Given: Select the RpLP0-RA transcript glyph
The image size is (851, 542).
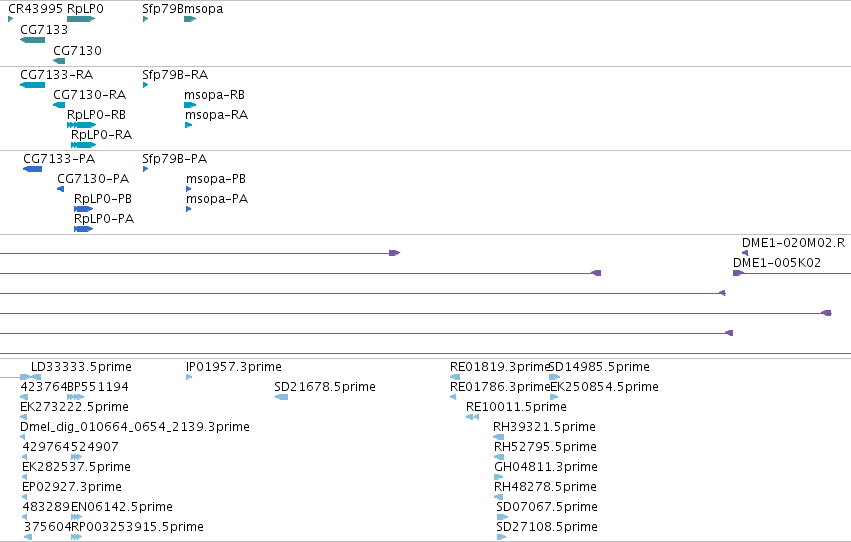Looking at the screenshot, I should [x=84, y=145].
